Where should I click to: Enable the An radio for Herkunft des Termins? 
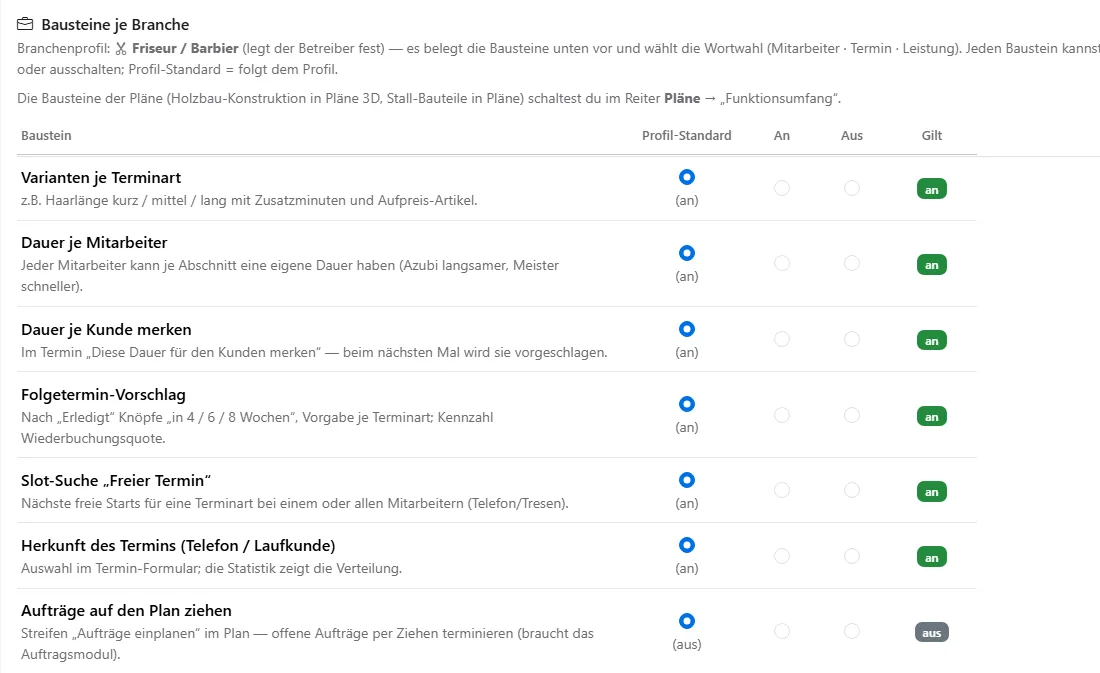point(782,556)
